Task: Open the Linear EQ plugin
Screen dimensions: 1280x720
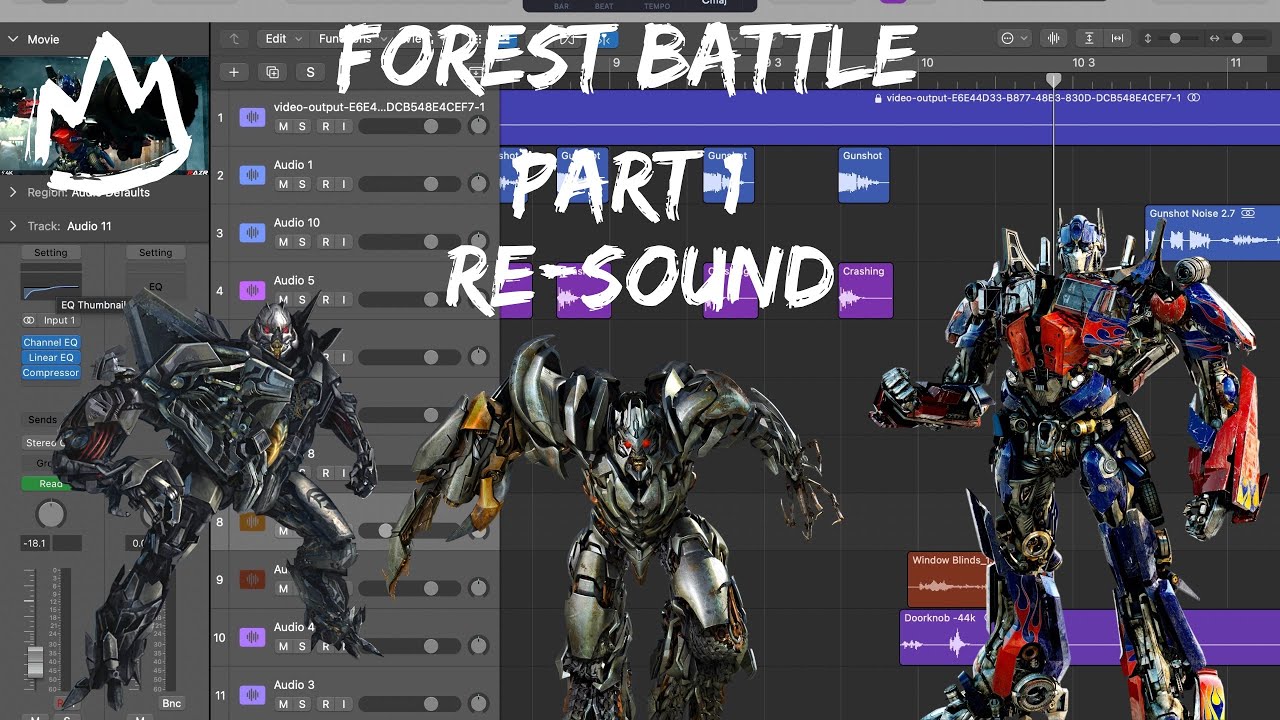Action: tap(51, 357)
